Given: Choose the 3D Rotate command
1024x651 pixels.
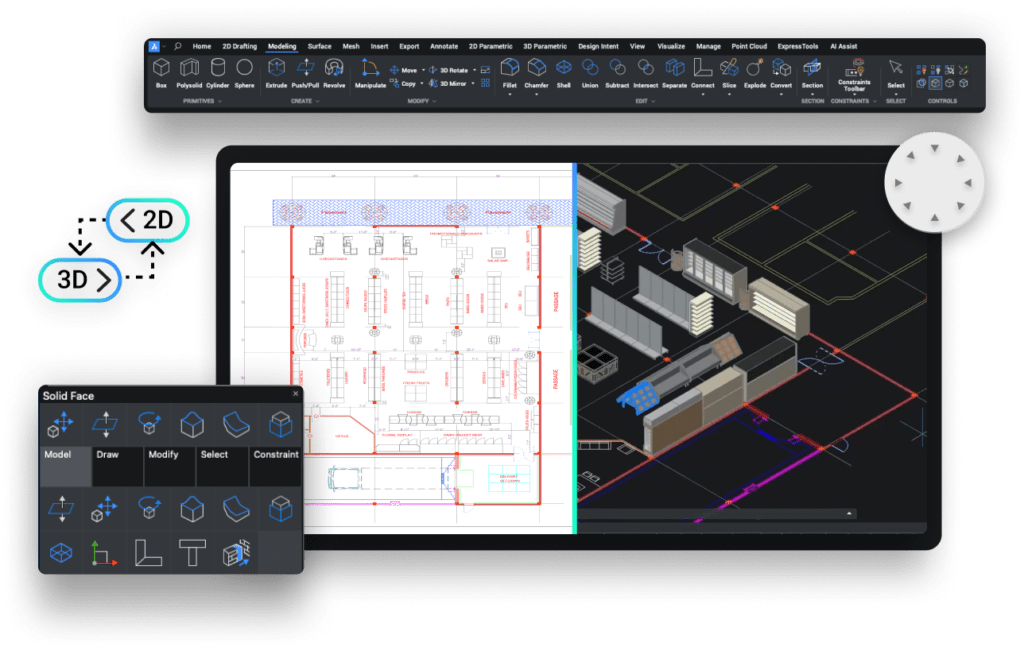Looking at the screenshot, I should 449,70.
